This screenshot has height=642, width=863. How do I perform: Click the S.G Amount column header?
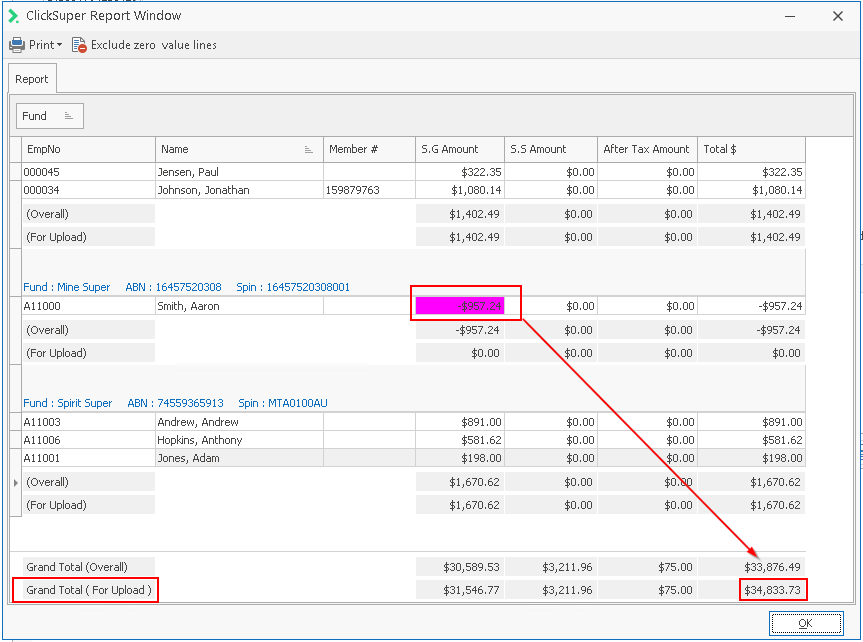pos(459,149)
